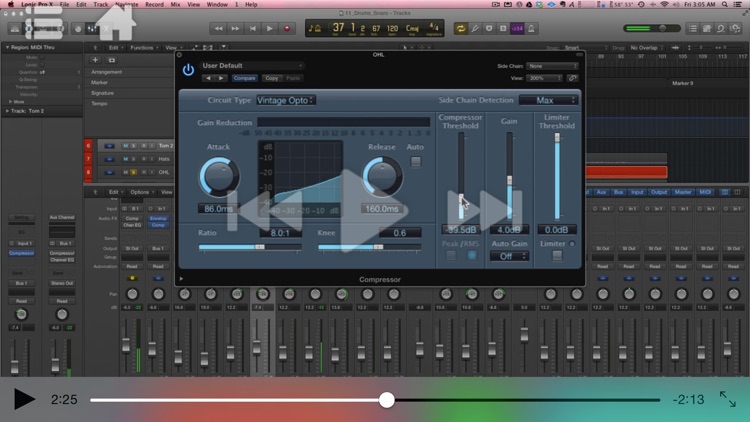Toggle Mute on the Tom 2 track
The image size is (750, 422).
click(125, 145)
